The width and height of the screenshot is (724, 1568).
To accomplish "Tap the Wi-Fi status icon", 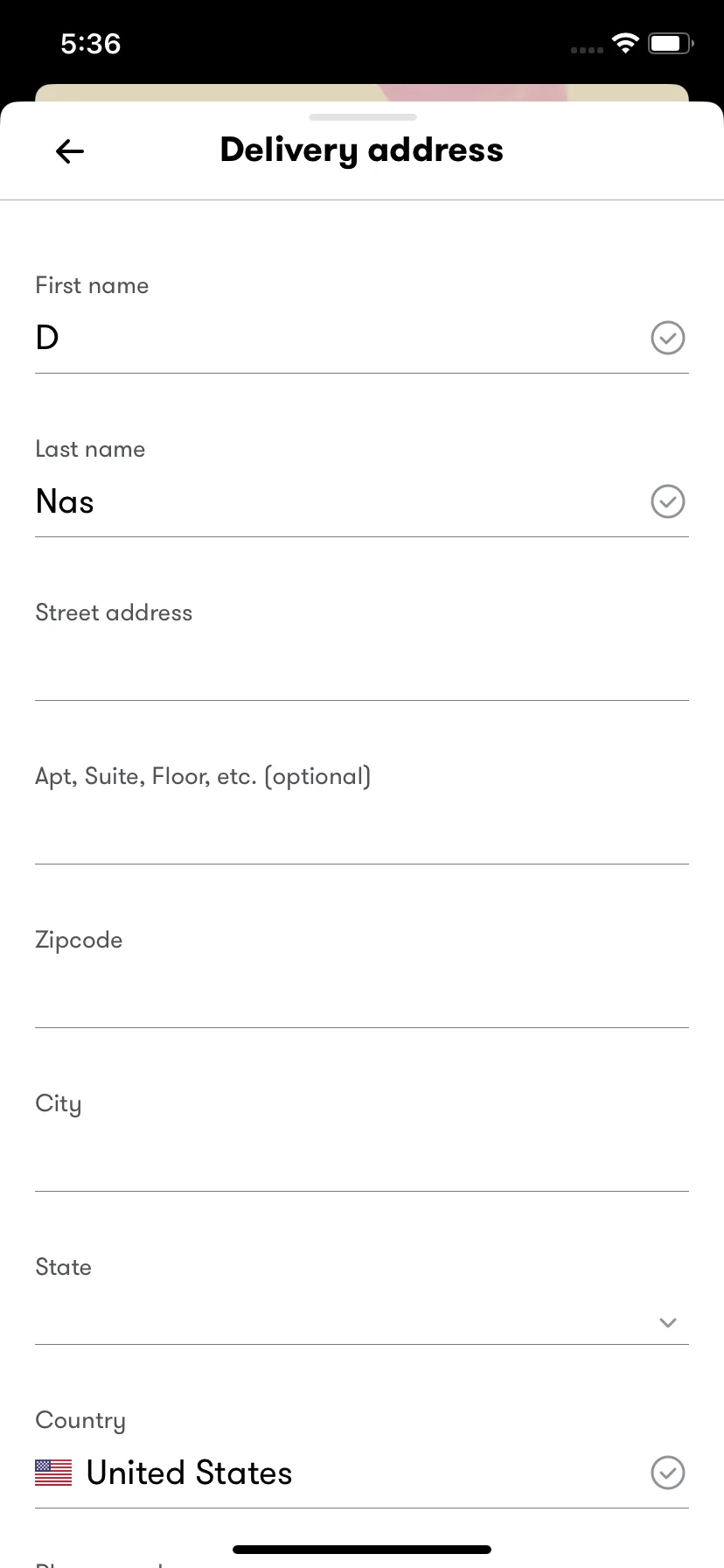I will point(625,43).
